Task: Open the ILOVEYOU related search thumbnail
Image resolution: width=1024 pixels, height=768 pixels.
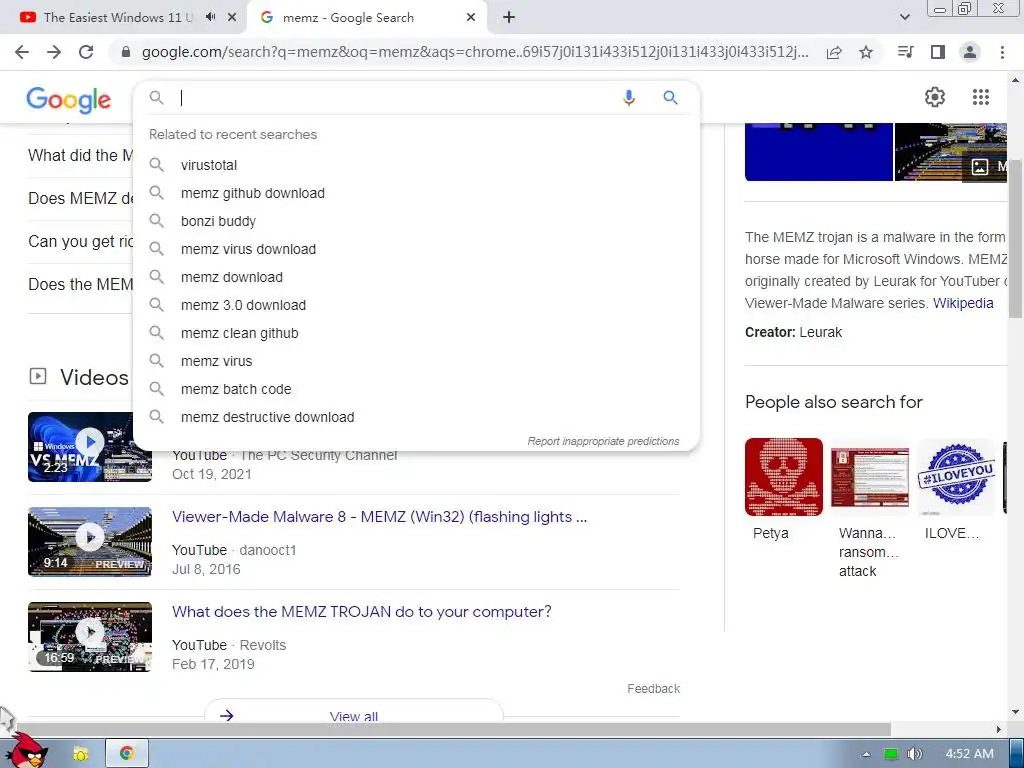Action: tap(956, 477)
